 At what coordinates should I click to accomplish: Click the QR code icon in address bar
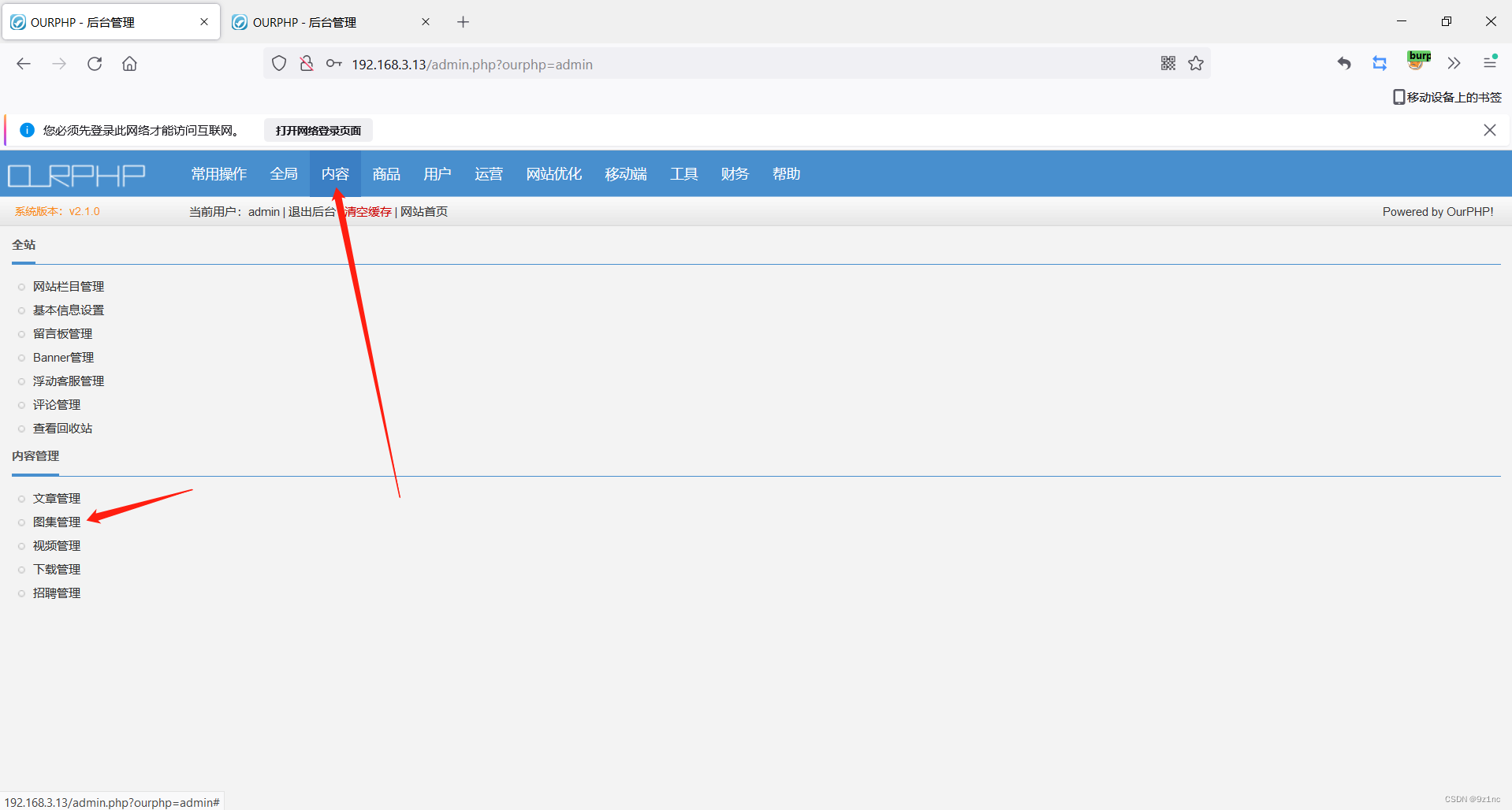click(x=1168, y=64)
